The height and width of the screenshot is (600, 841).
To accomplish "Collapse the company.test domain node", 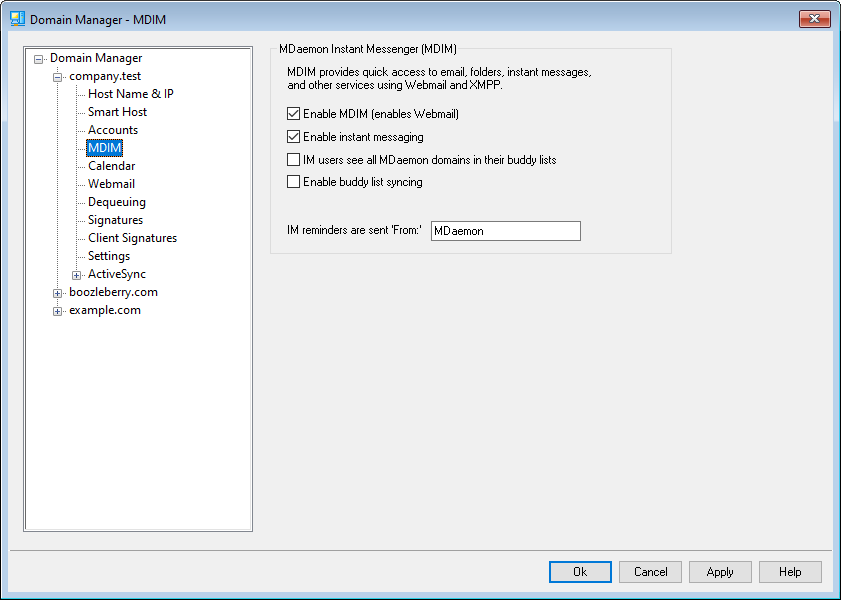I will pyautogui.click(x=58, y=77).
